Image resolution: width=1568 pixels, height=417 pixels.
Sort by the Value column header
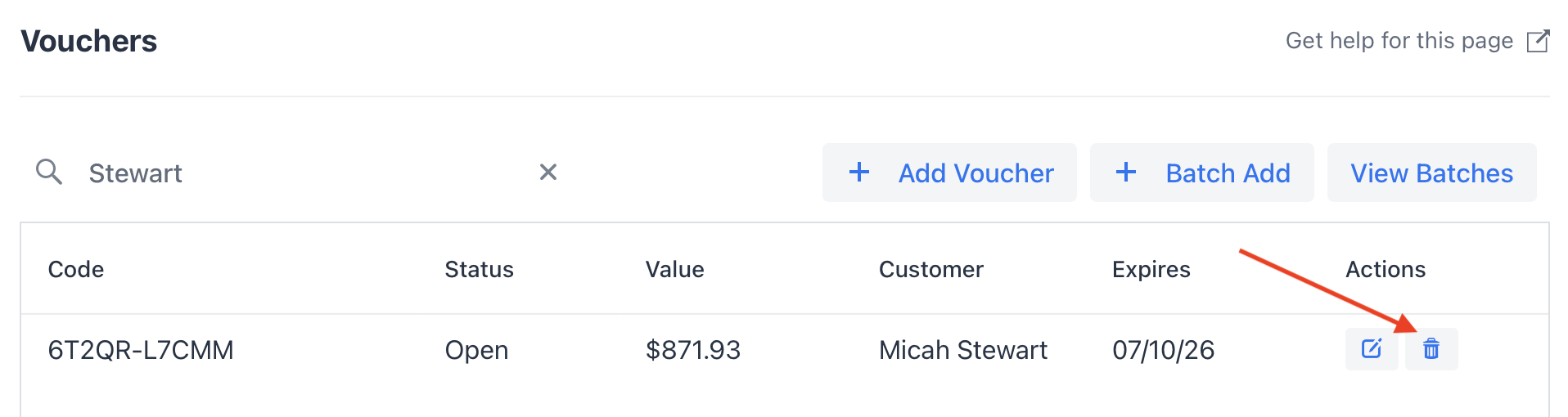[x=674, y=270]
